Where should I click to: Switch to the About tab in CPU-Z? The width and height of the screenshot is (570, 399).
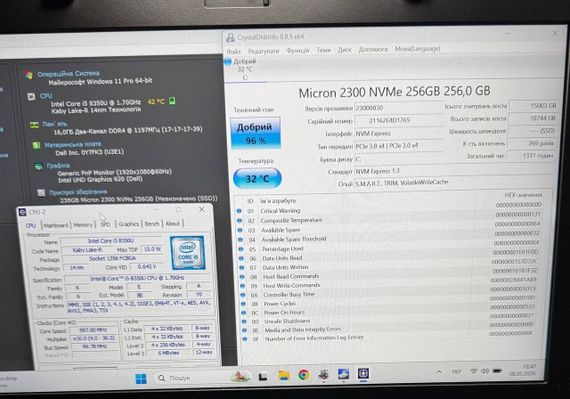173,223
